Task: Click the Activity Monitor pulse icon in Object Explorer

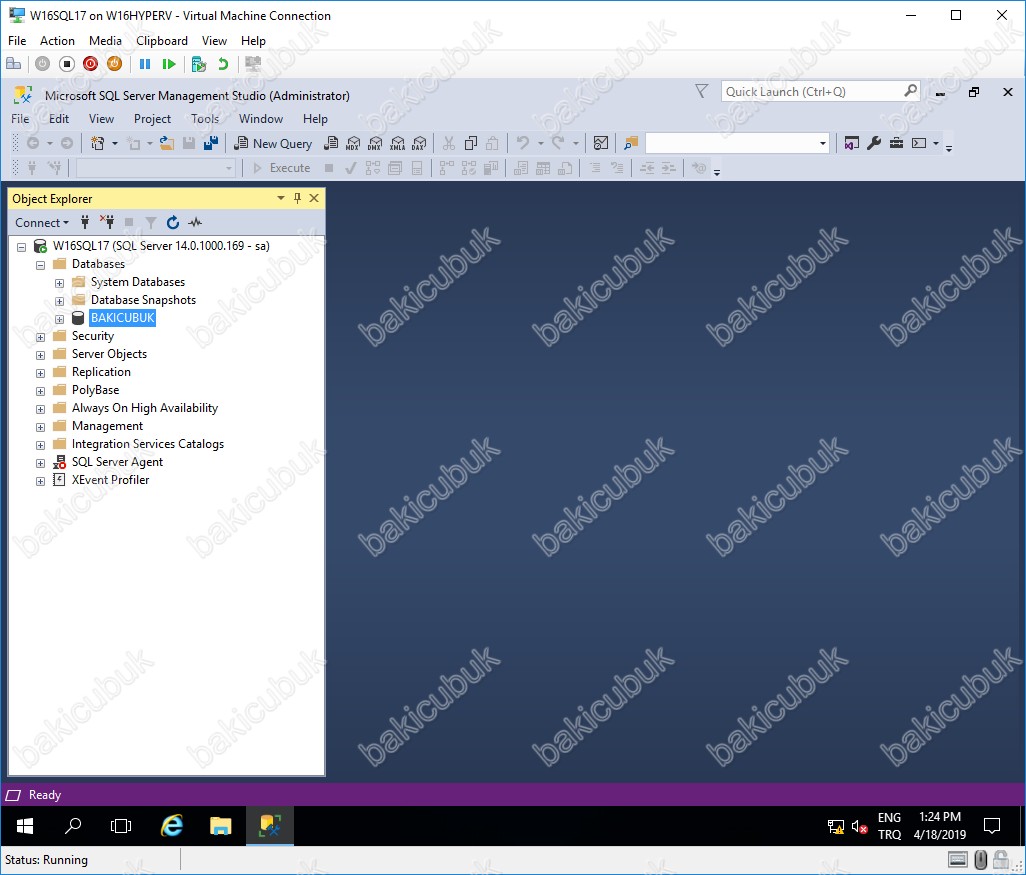Action: [195, 223]
